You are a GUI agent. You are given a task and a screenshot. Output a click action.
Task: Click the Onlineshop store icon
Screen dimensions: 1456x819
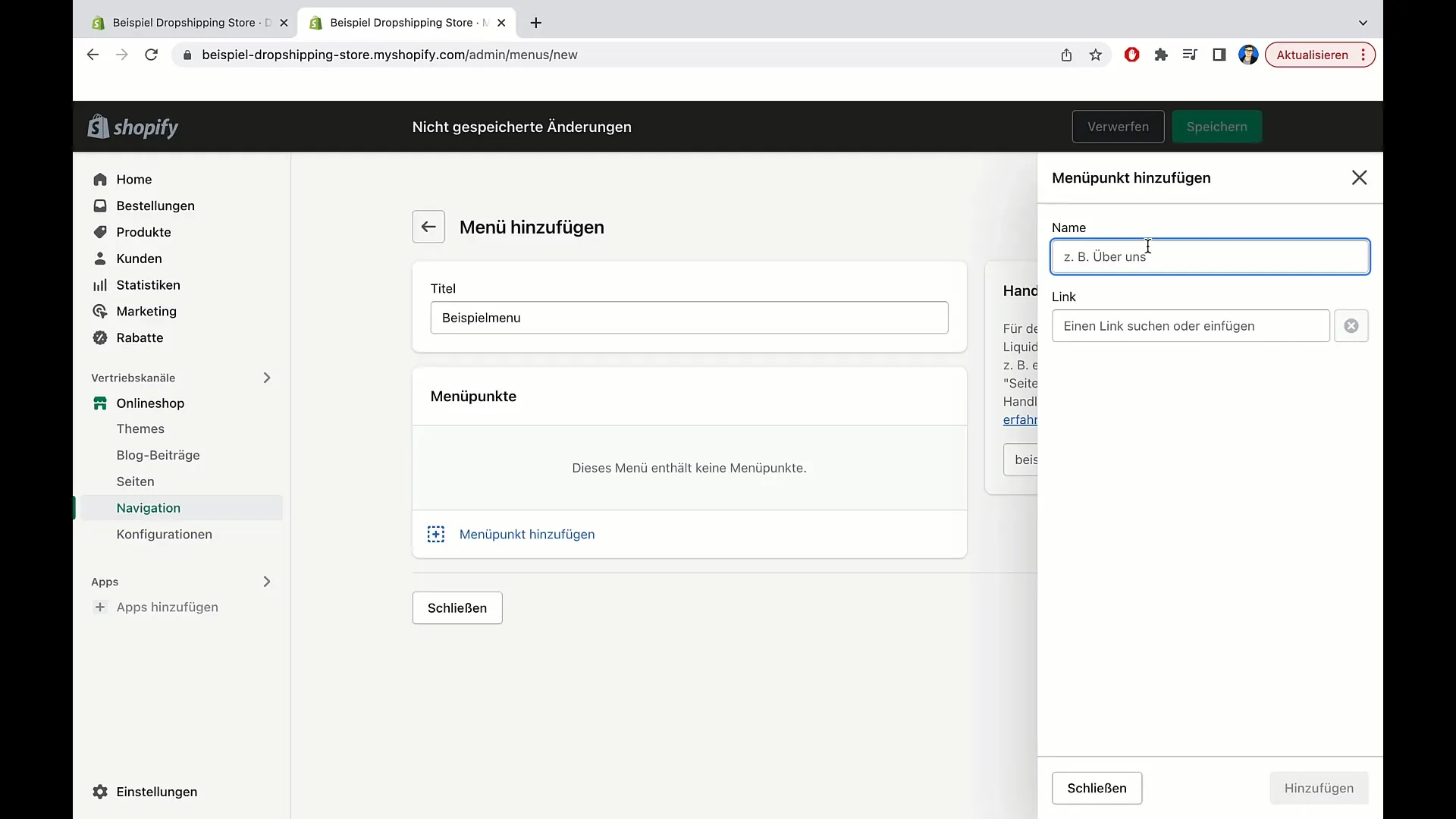tap(99, 403)
